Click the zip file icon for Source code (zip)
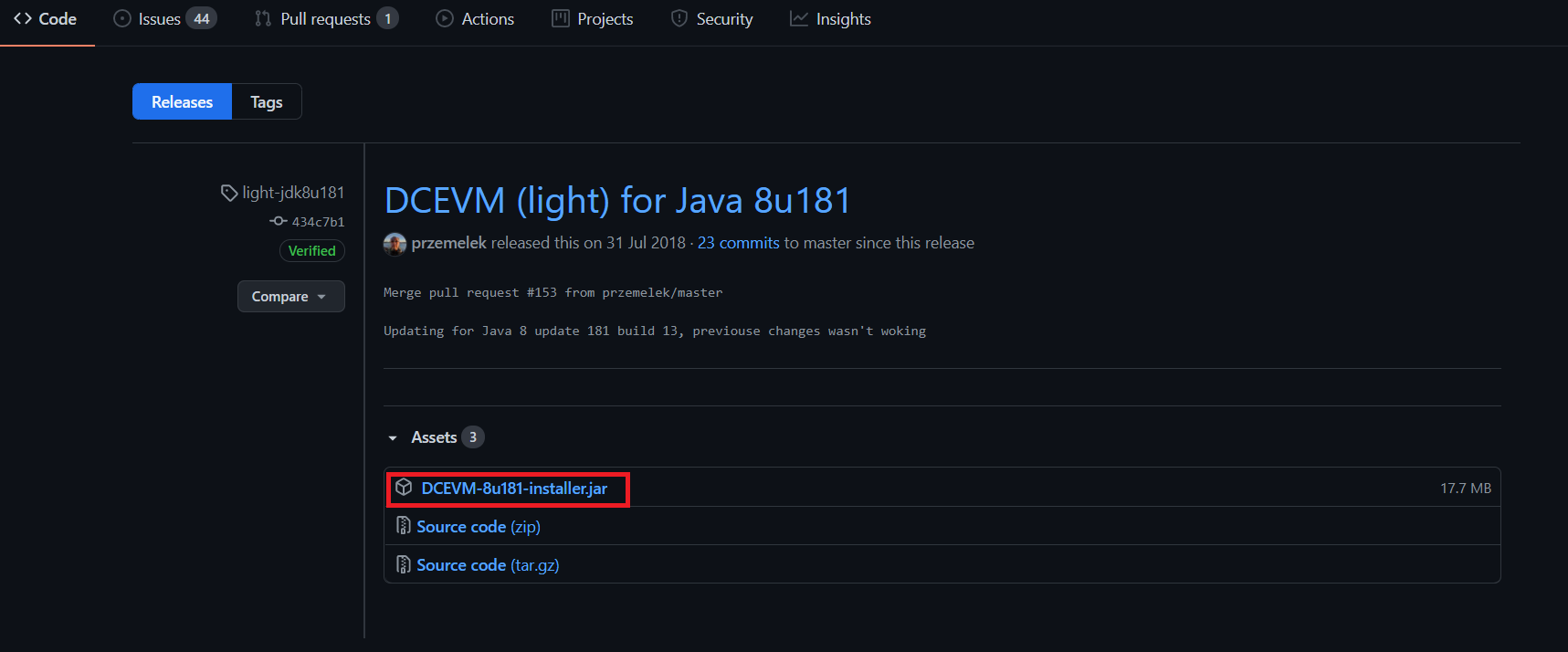The image size is (1568, 652). click(x=403, y=526)
